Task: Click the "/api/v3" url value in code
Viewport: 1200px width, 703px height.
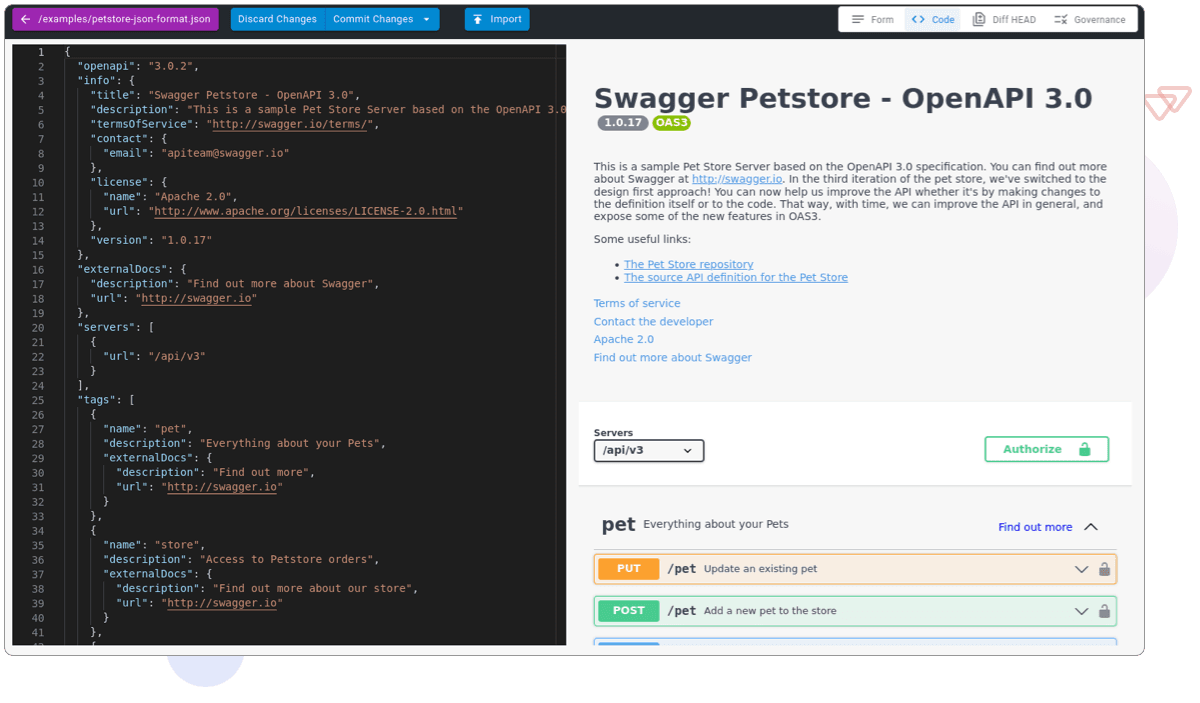Action: click(x=177, y=356)
